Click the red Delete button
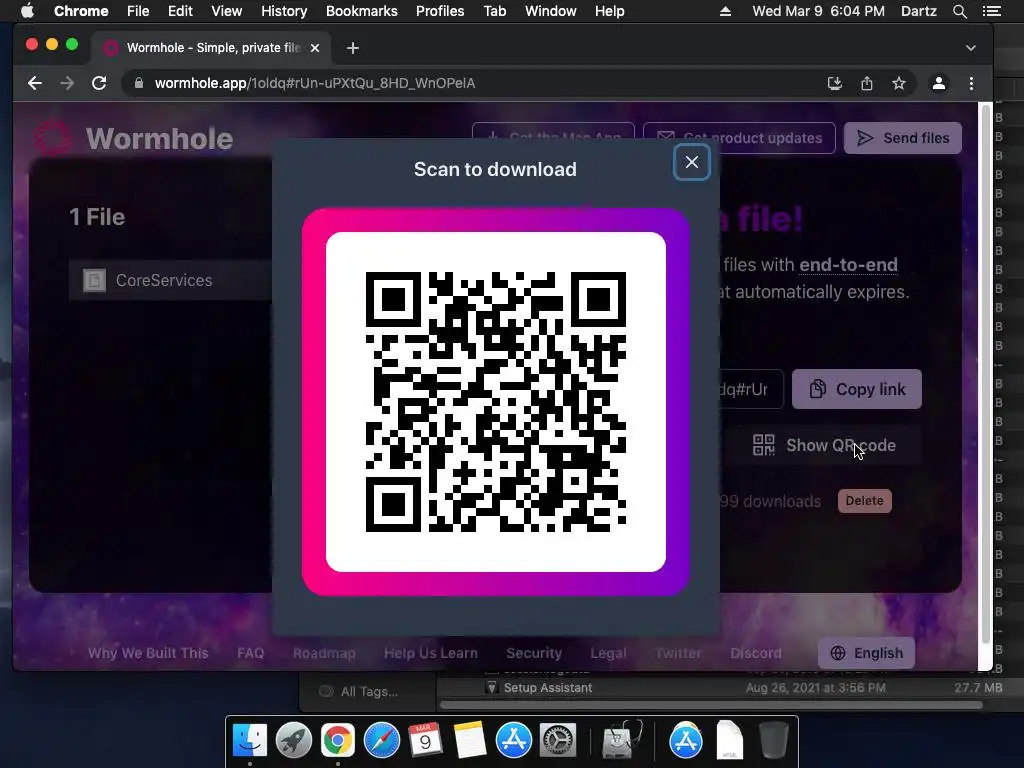 pyautogui.click(x=864, y=501)
